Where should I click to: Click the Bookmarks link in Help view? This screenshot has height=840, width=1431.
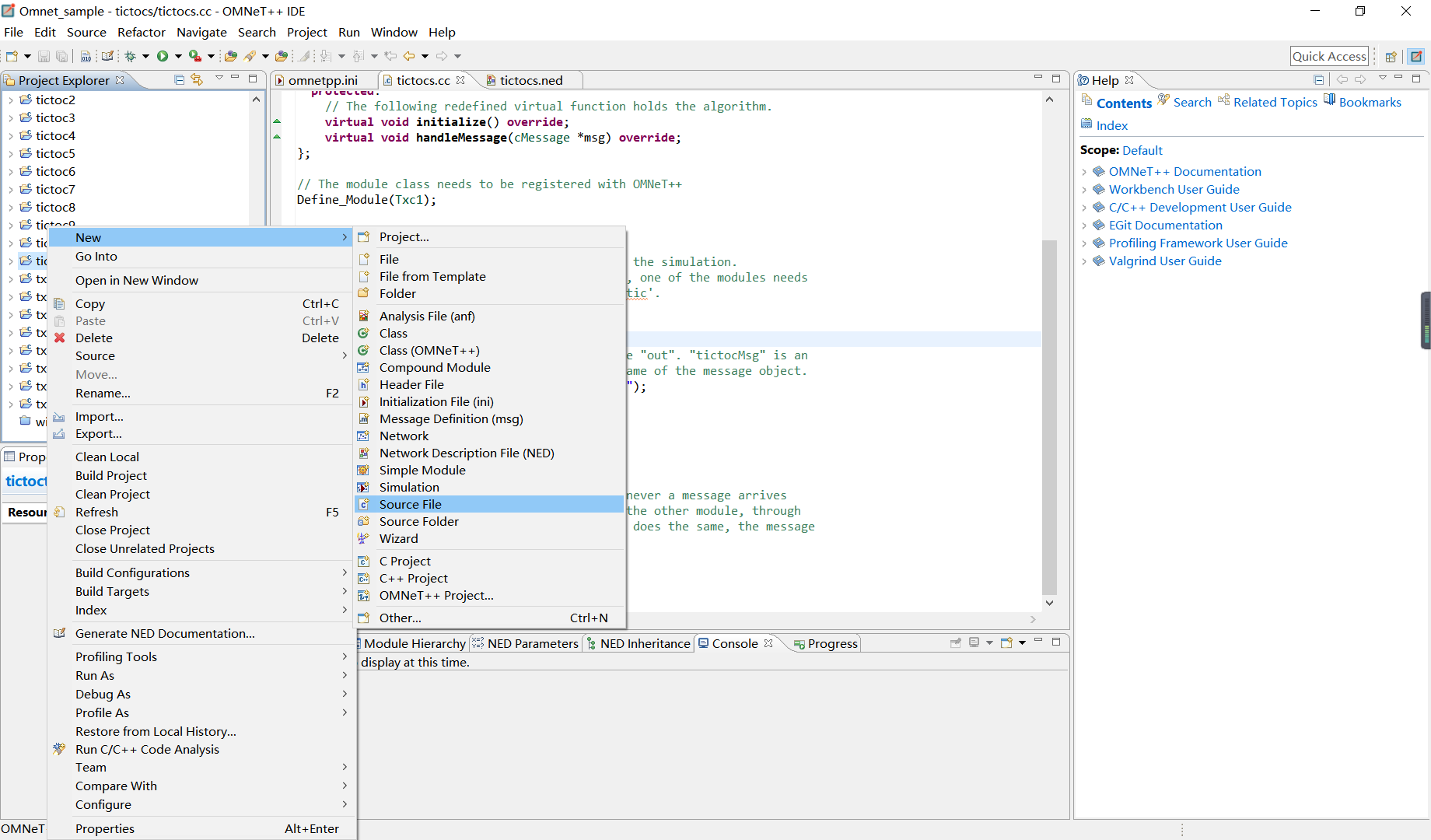1370,102
